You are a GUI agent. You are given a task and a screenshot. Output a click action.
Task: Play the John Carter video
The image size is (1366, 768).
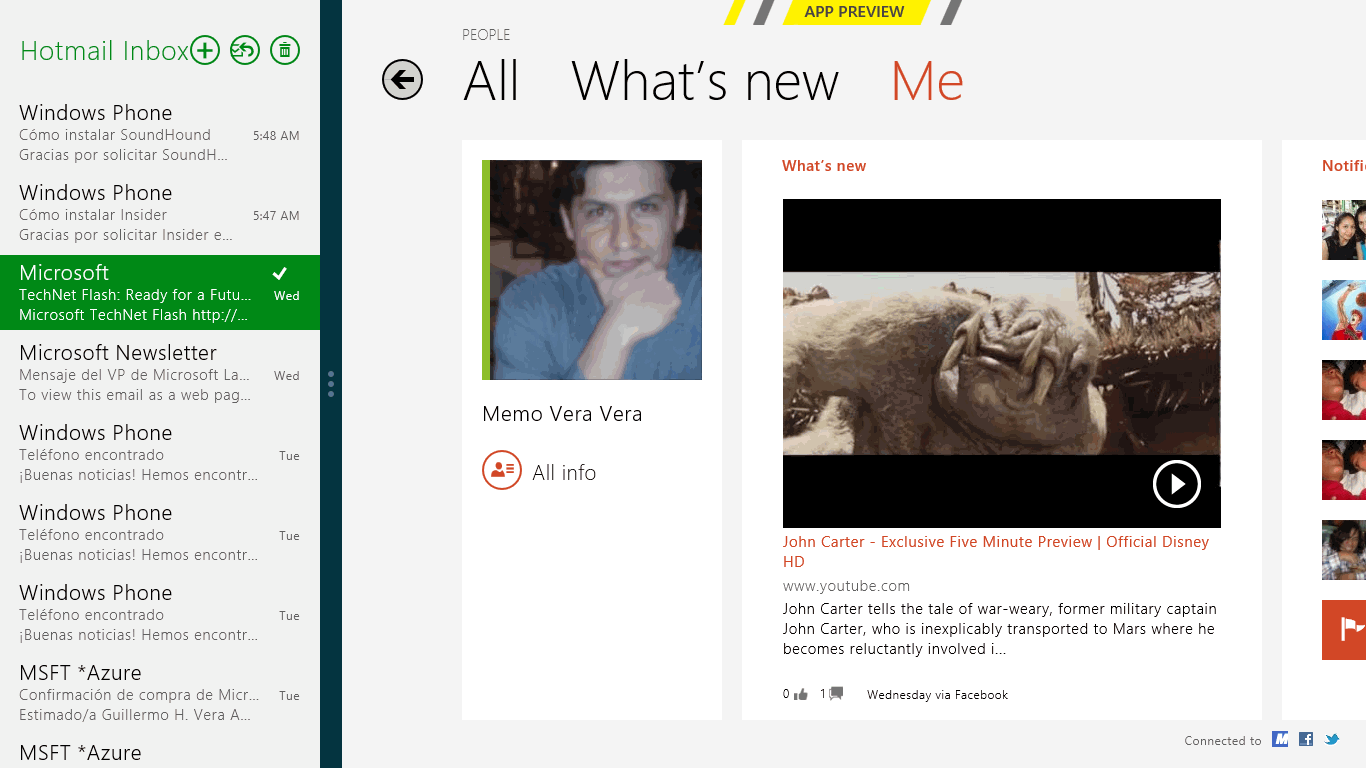tap(1176, 485)
